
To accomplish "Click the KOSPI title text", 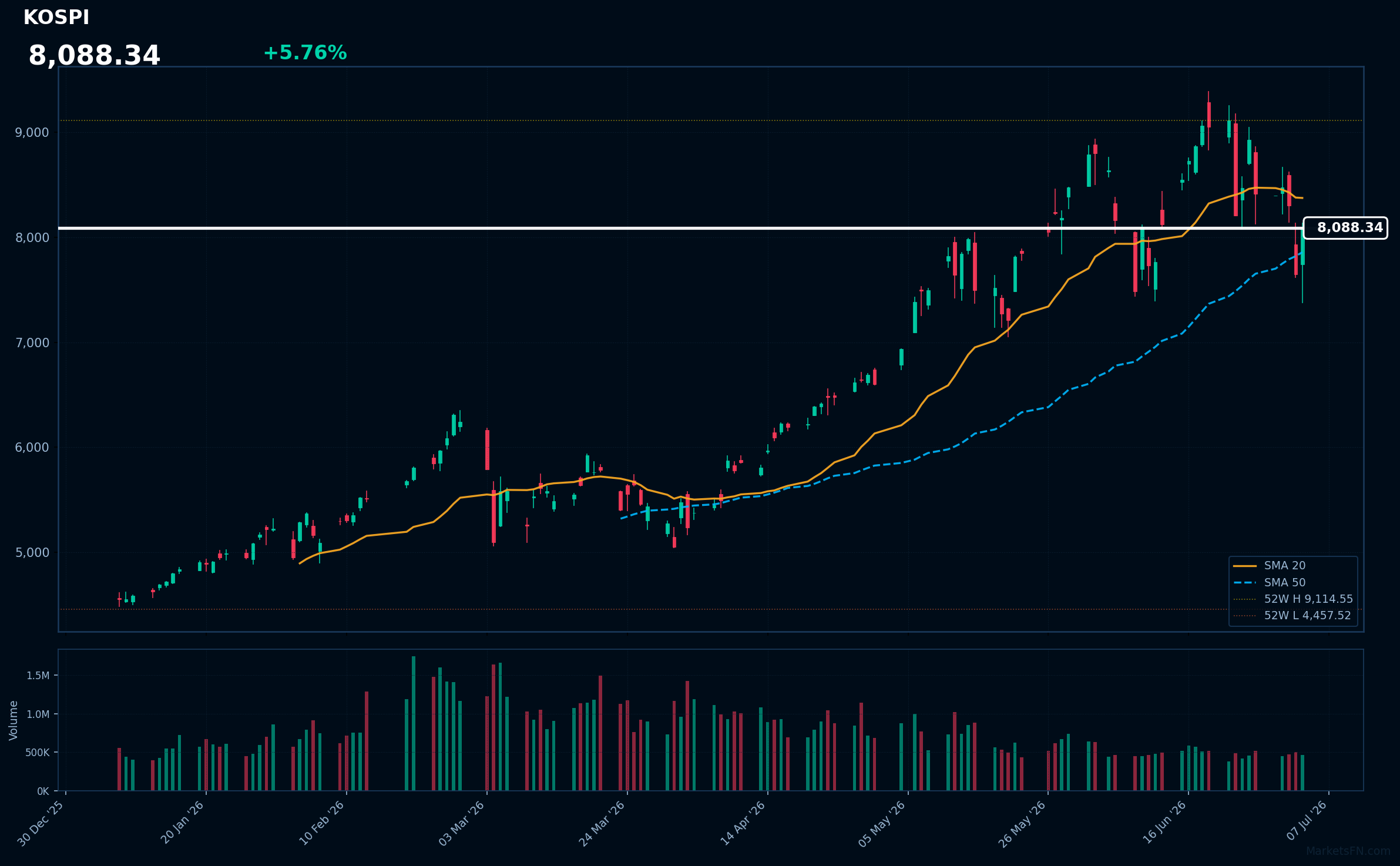I will click(56, 18).
